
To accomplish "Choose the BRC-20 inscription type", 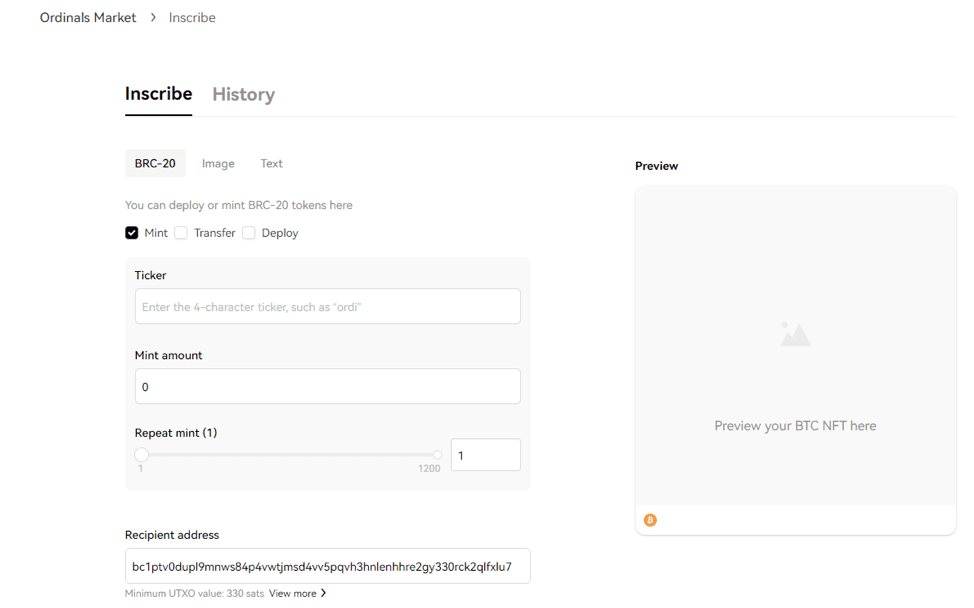I will [x=155, y=163].
